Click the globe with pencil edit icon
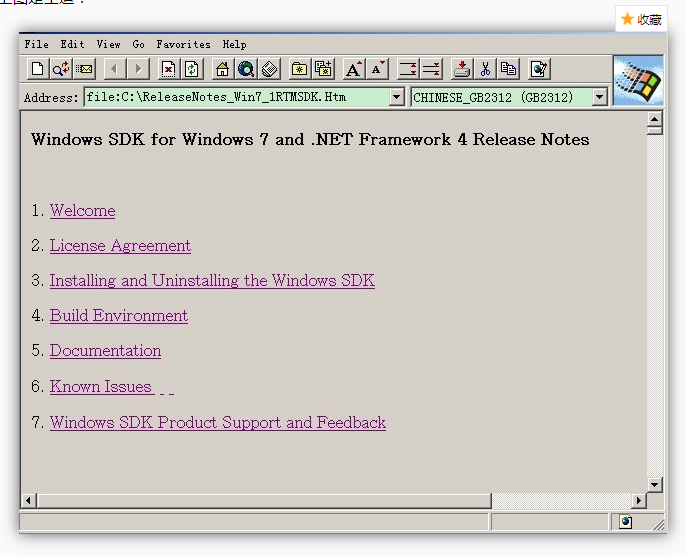 click(539, 69)
